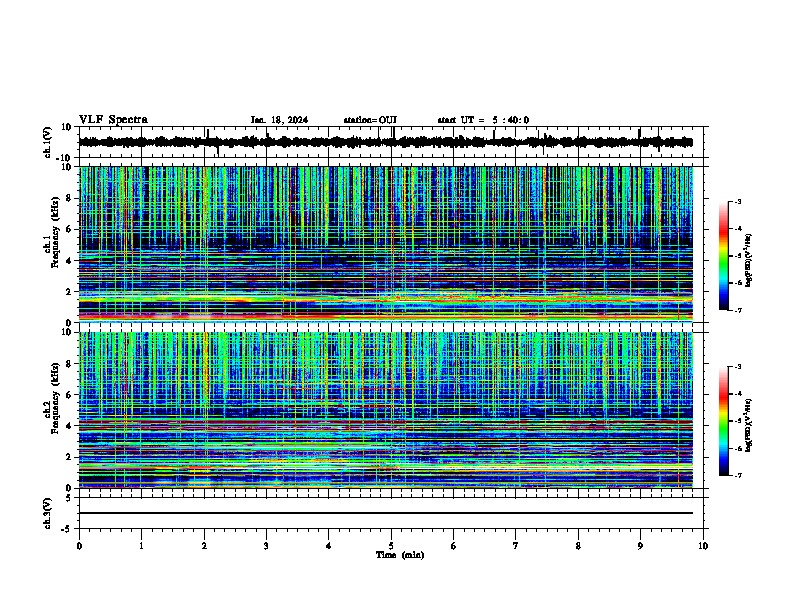Click inside the ch.2 spectrogram panel
792x612 pixels.
click(x=386, y=410)
